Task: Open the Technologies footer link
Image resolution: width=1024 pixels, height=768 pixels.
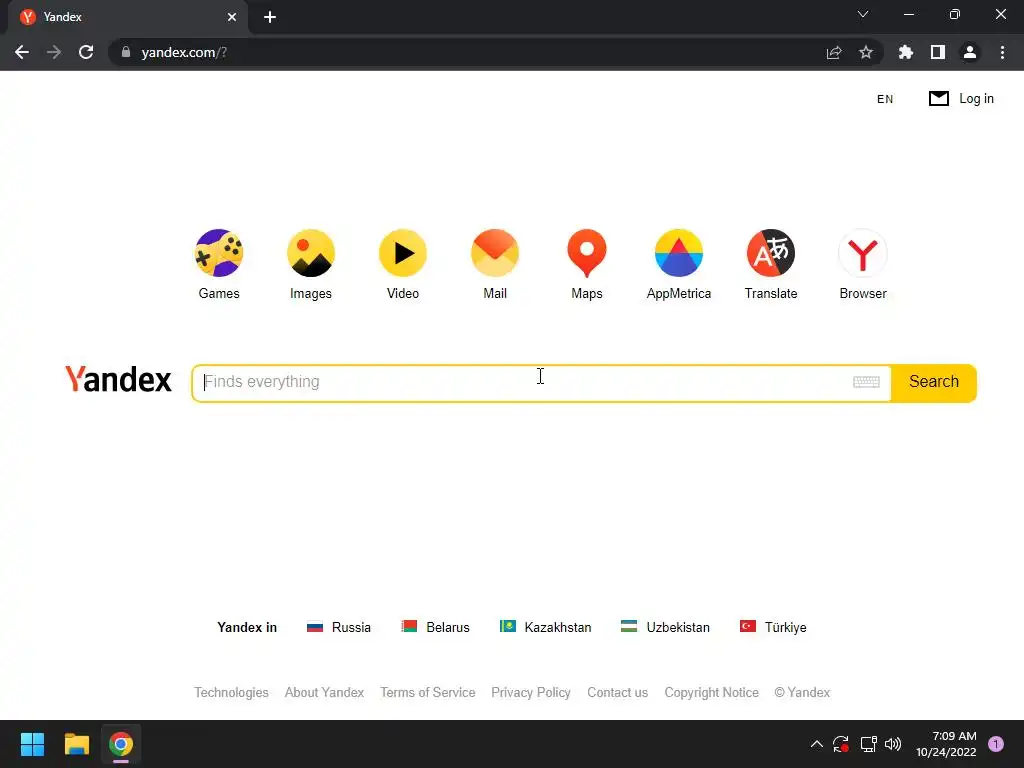Action: (231, 692)
